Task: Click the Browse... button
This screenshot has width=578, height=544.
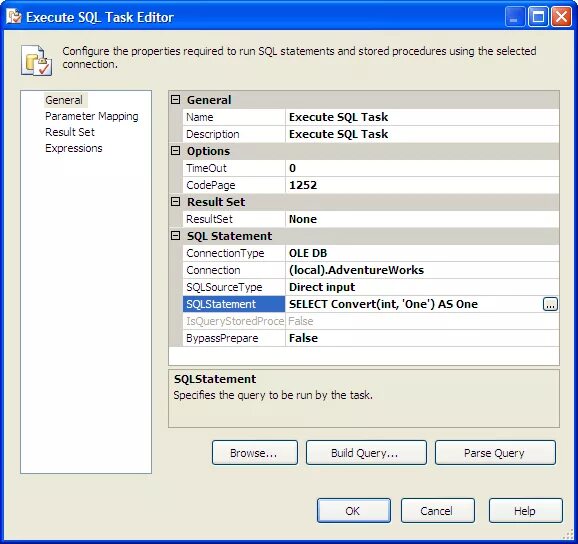Action: click(x=255, y=453)
